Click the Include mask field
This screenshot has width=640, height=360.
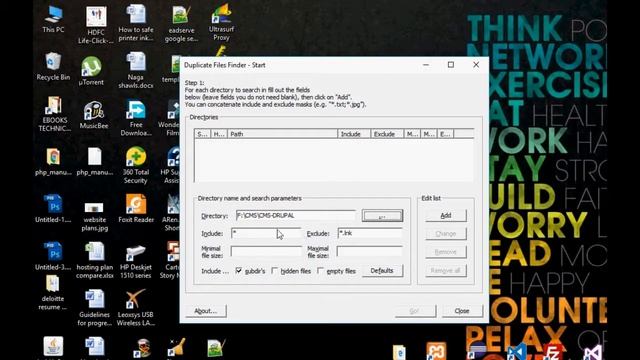tap(266, 233)
